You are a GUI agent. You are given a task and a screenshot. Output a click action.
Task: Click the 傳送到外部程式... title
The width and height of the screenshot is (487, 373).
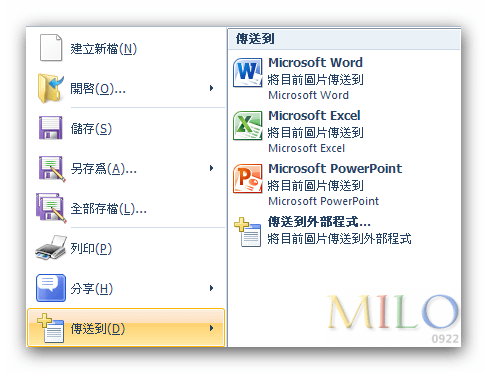coord(319,221)
